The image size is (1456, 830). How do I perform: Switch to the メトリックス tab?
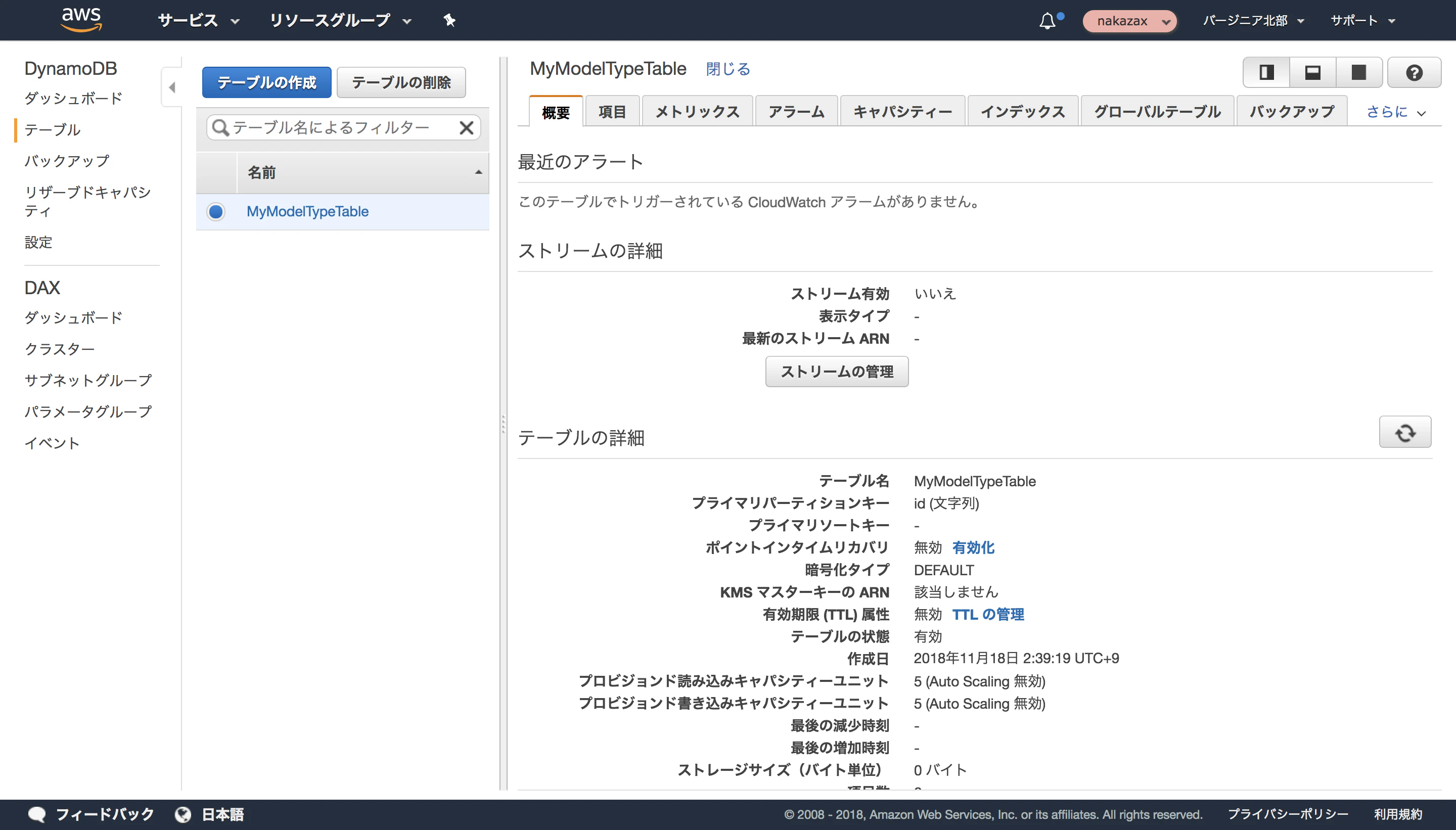coord(697,111)
